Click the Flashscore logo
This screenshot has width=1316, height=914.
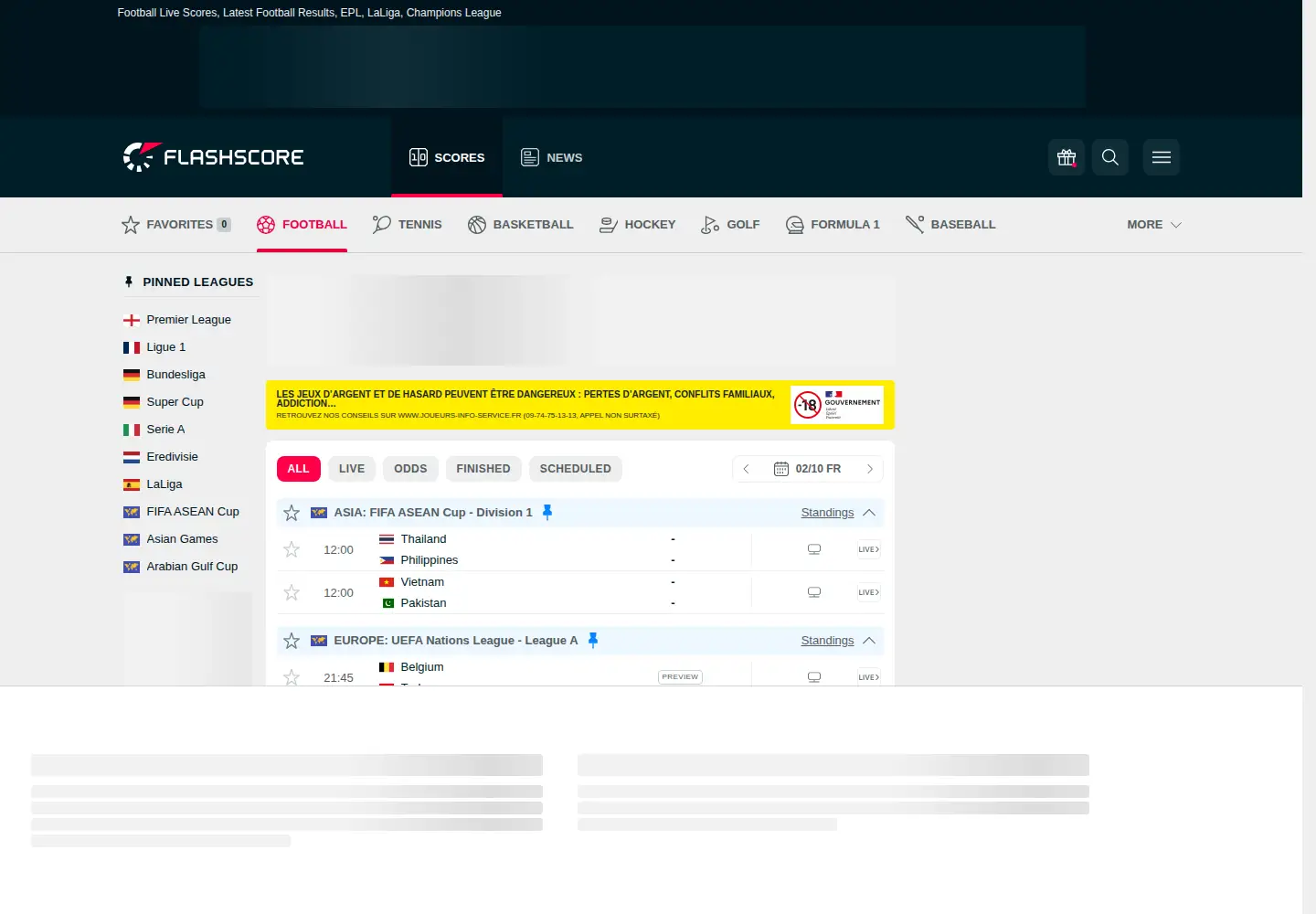click(x=213, y=157)
